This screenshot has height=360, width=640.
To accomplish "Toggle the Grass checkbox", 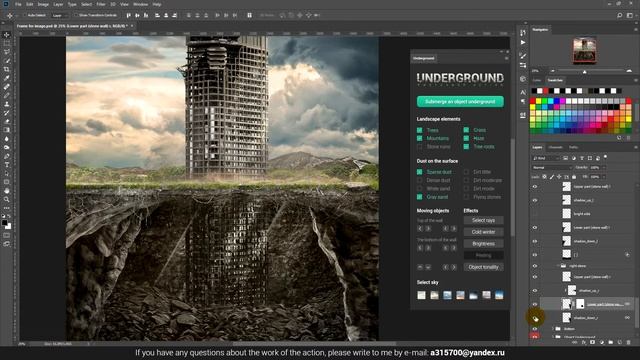I will click(x=466, y=130).
